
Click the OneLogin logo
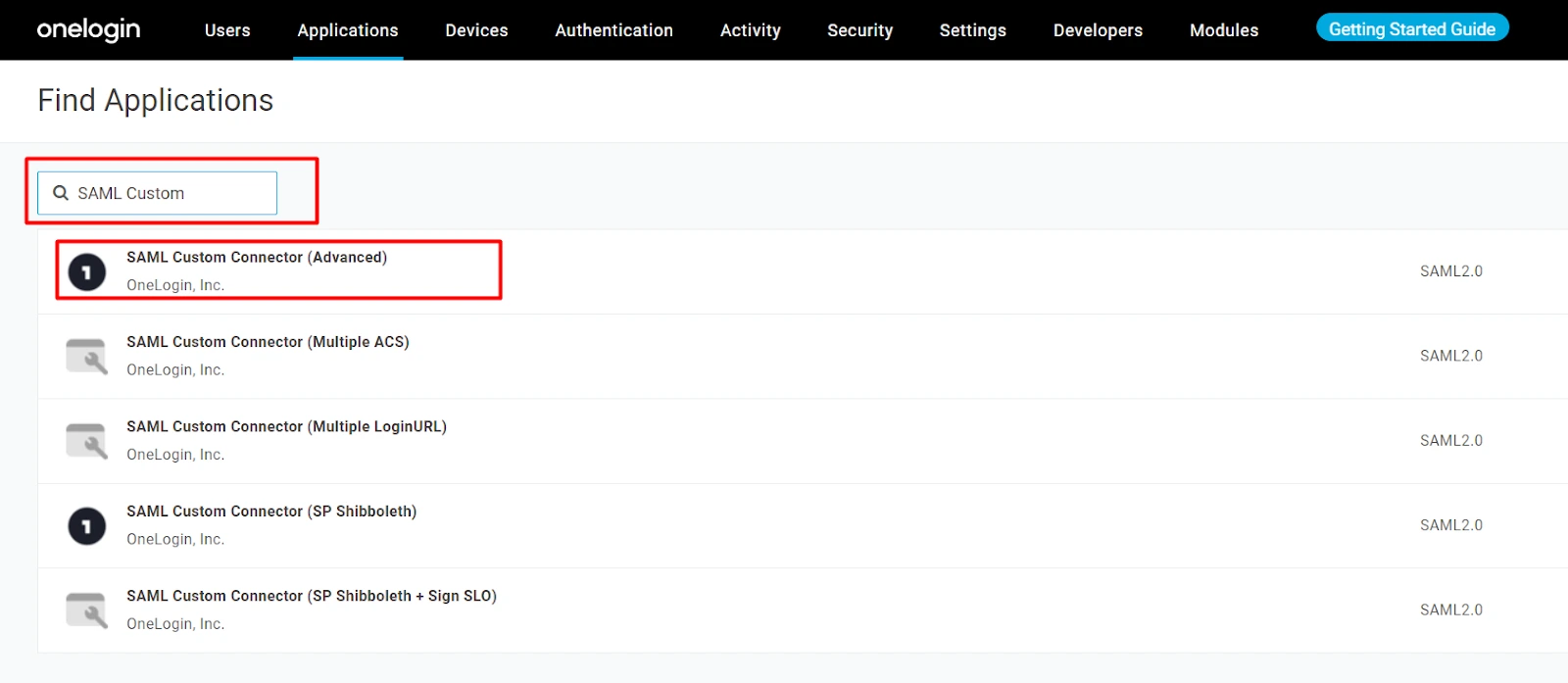[x=88, y=29]
